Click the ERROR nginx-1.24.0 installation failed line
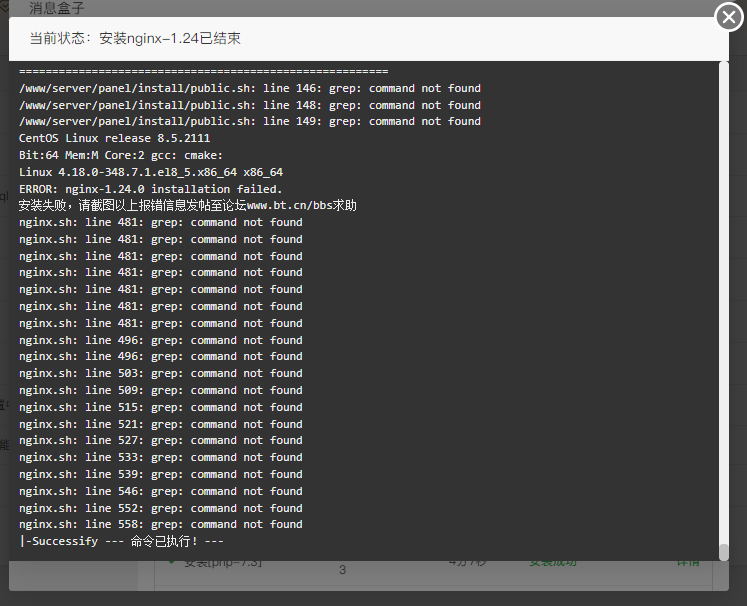This screenshot has width=747, height=606. click(x=151, y=189)
